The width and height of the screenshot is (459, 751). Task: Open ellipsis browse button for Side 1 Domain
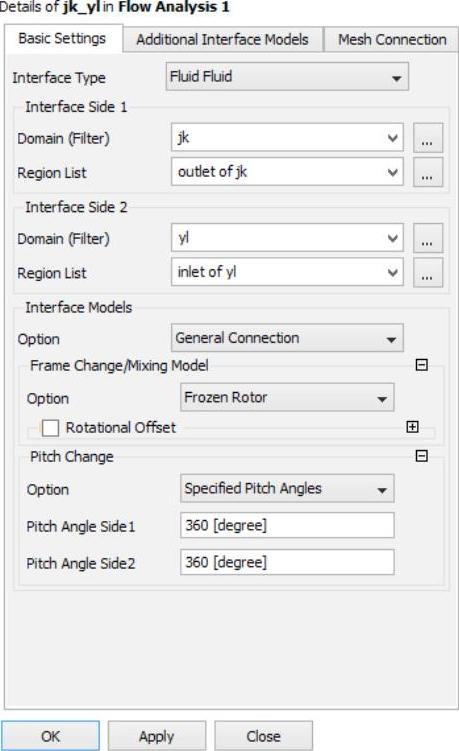[x=428, y=138]
